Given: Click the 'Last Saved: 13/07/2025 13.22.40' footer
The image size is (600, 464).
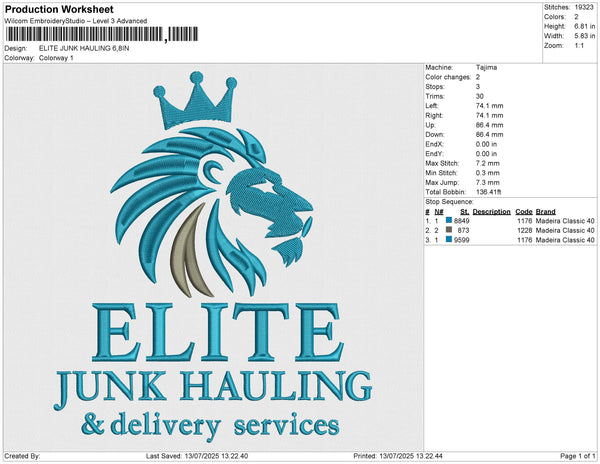Looking at the screenshot, I should pos(197,456).
